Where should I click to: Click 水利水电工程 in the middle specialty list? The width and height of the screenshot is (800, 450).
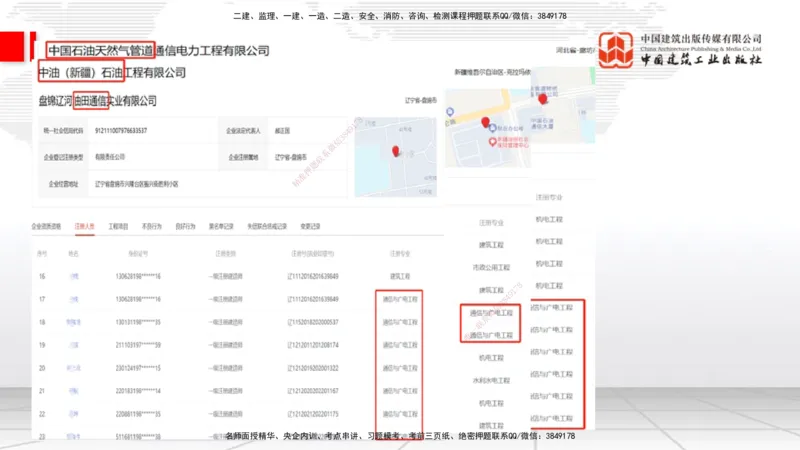491,381
